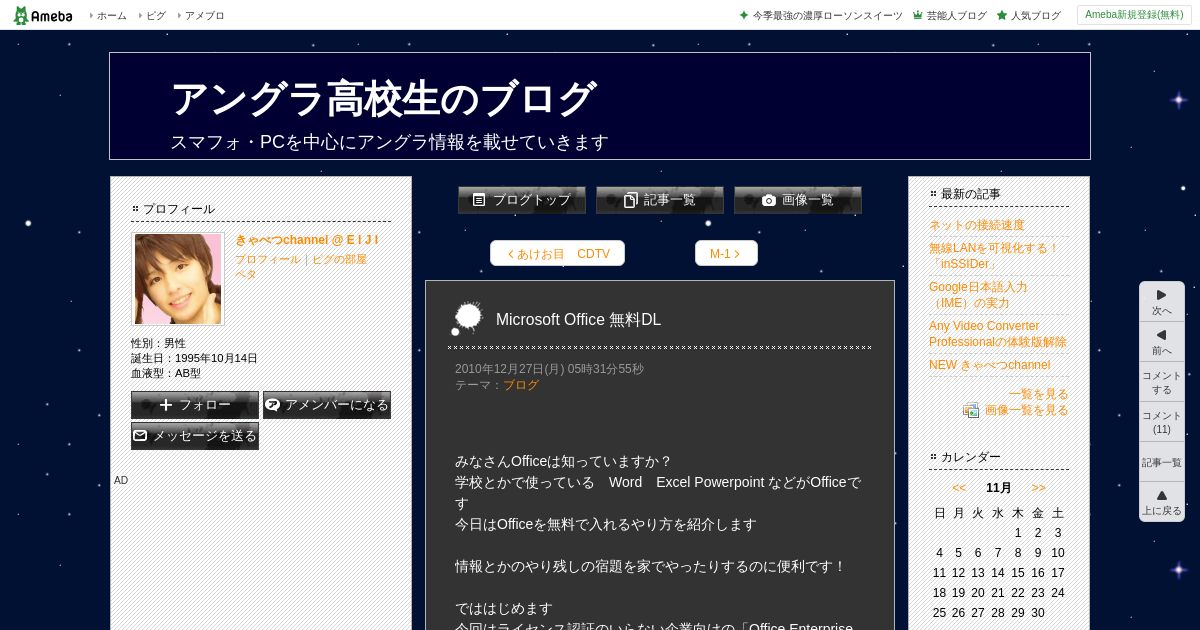Open ピグ in top navigation
The image size is (1200, 630).
[156, 16]
